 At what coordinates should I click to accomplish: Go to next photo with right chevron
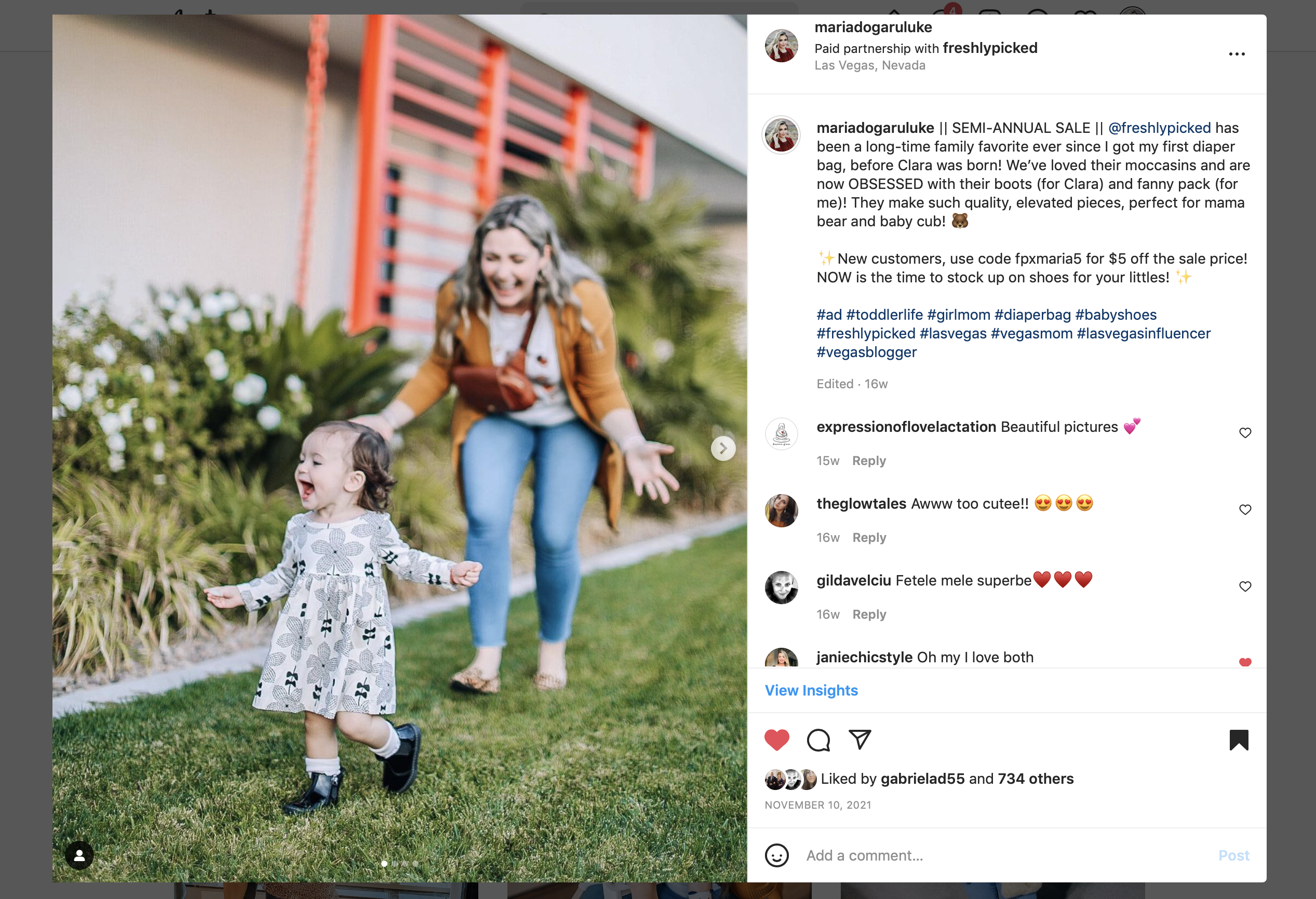722,448
